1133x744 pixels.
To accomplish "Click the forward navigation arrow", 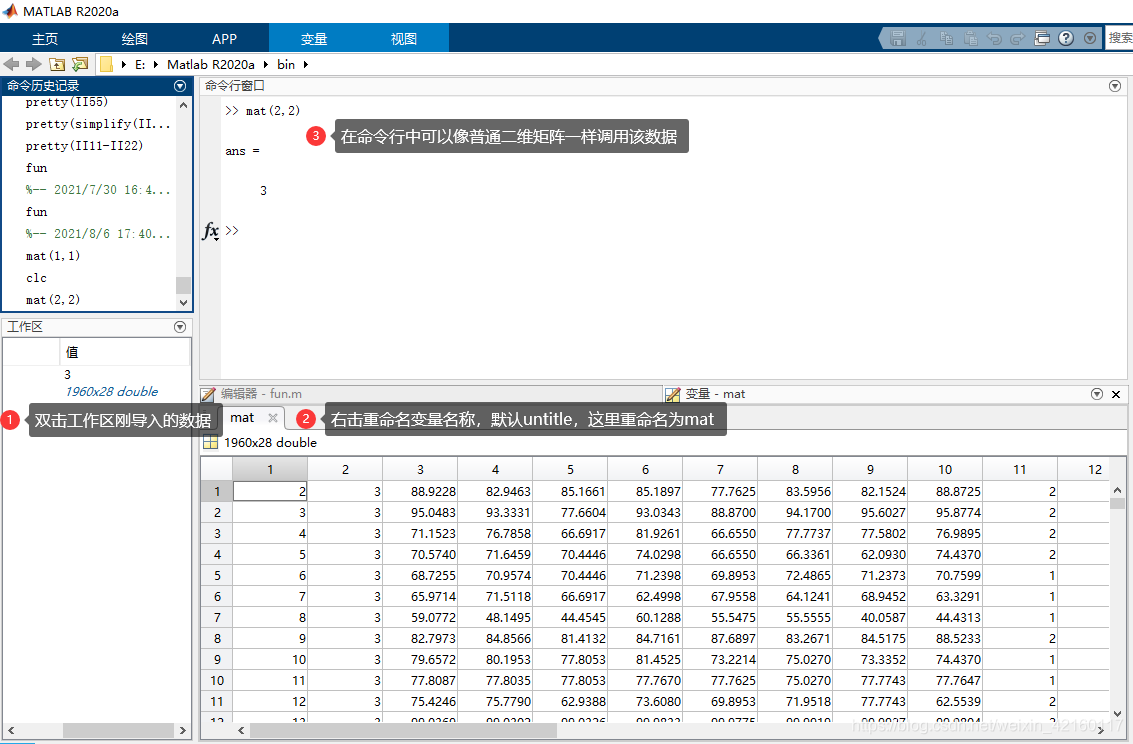I will (33, 64).
